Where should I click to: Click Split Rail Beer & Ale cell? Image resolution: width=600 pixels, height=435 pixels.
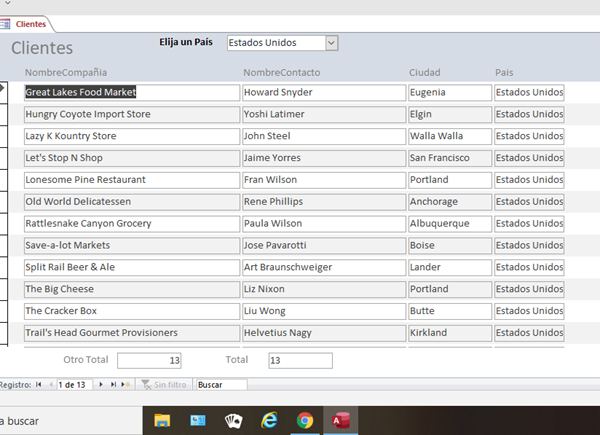(x=132, y=267)
